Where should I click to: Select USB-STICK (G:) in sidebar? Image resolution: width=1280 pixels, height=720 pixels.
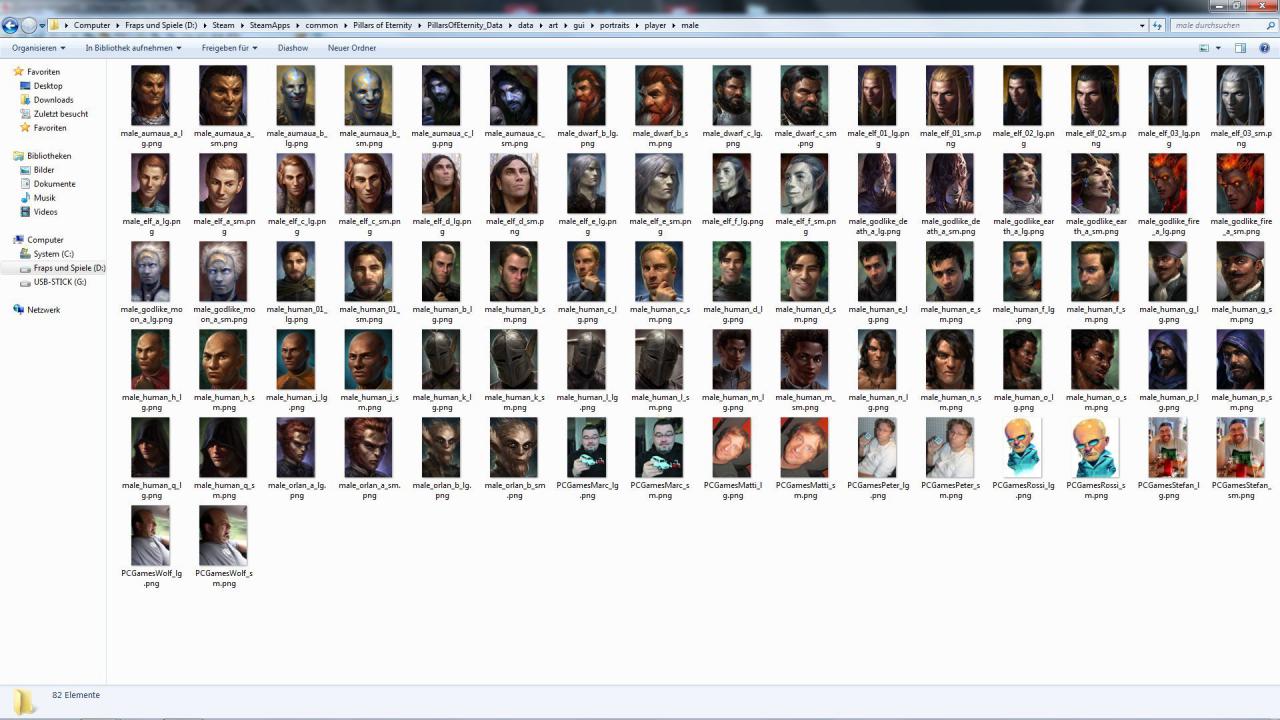coord(60,282)
